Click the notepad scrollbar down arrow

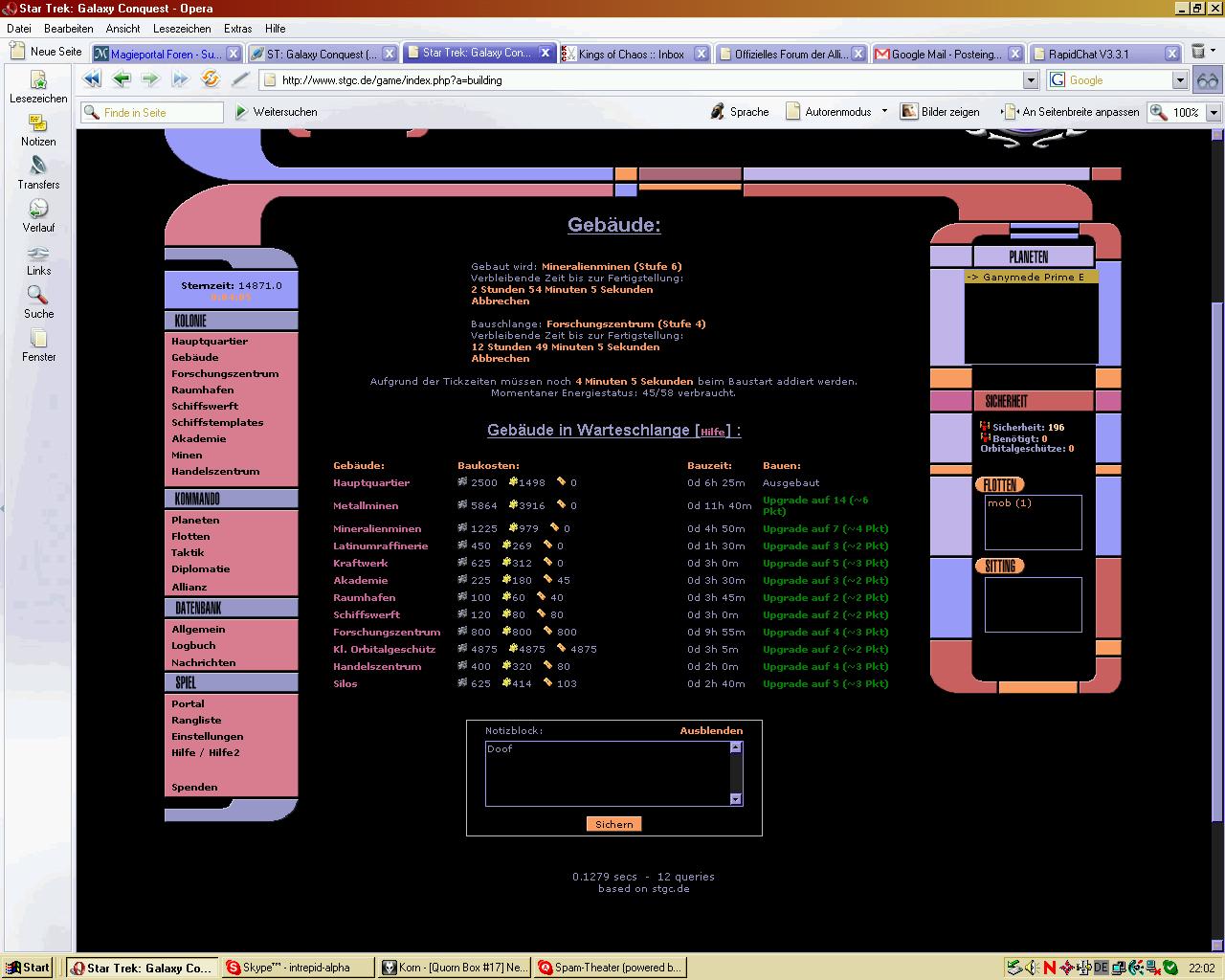click(x=736, y=799)
